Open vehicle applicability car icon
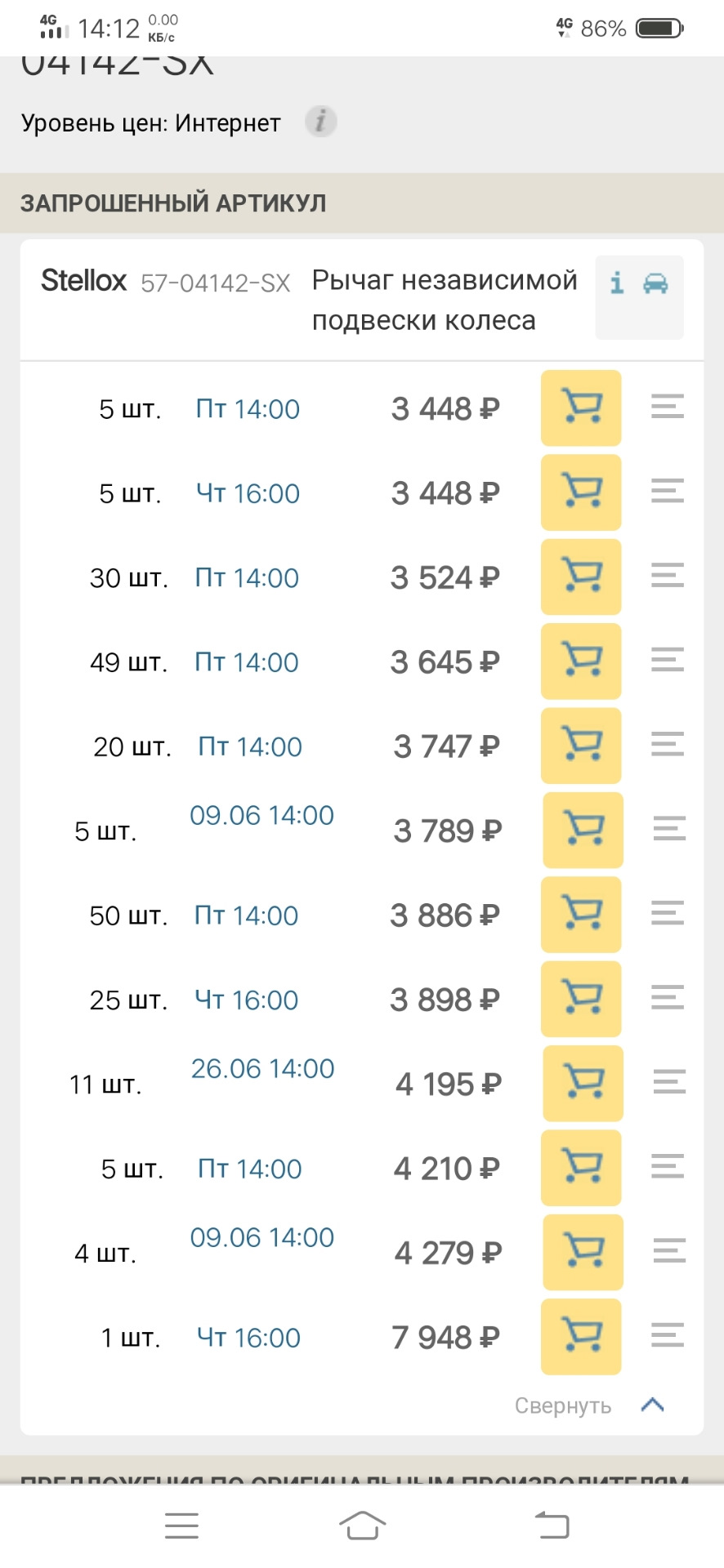This screenshot has height=1568, width=724. (655, 283)
